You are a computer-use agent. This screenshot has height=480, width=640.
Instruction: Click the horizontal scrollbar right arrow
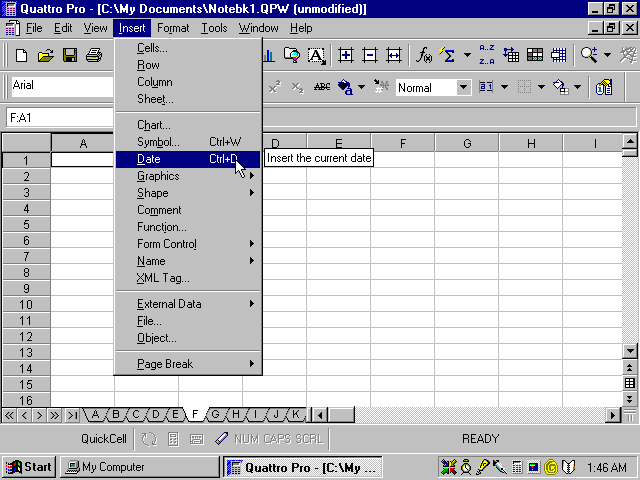pyautogui.click(x=613, y=416)
